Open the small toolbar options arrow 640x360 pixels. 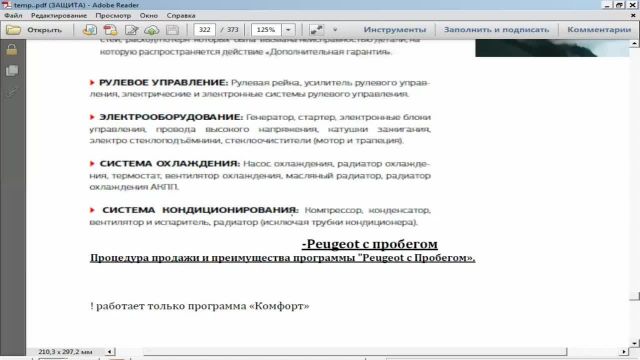335,30
